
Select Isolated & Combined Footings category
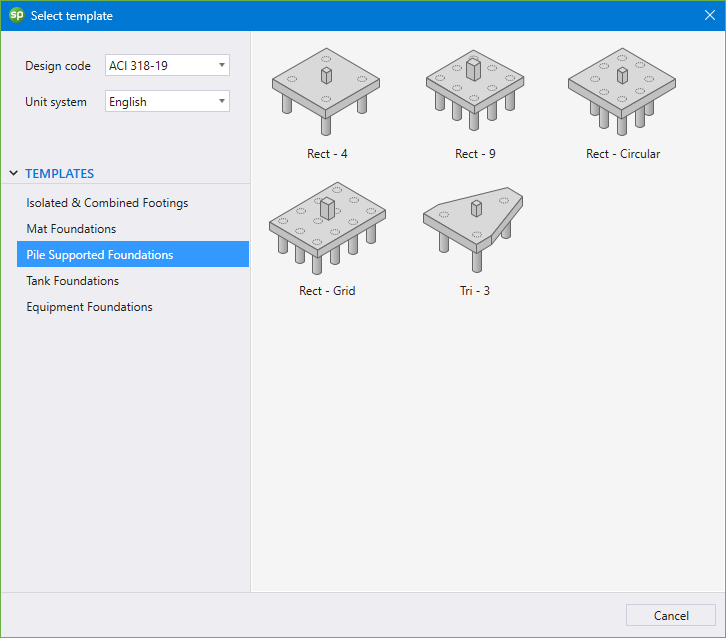point(107,203)
